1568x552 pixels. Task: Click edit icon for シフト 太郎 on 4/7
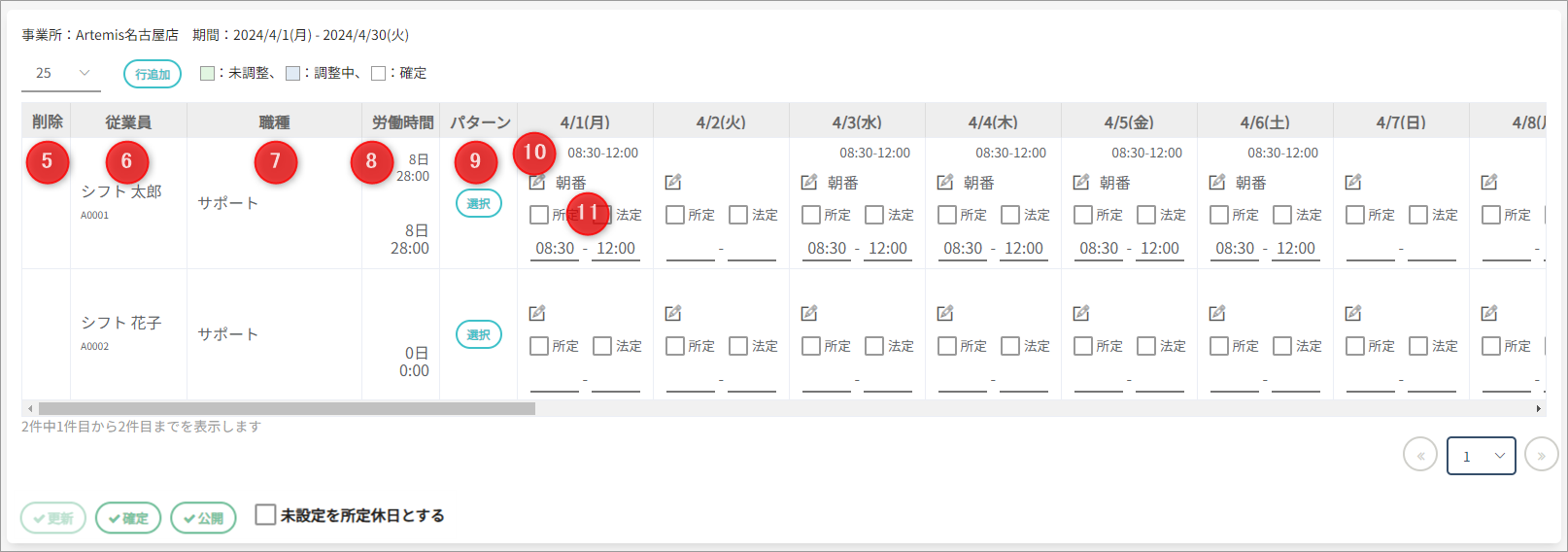1353,183
